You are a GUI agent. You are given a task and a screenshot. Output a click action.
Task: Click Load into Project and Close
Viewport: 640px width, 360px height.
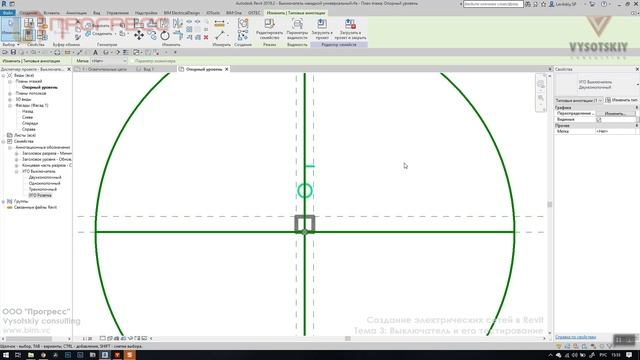coord(350,29)
